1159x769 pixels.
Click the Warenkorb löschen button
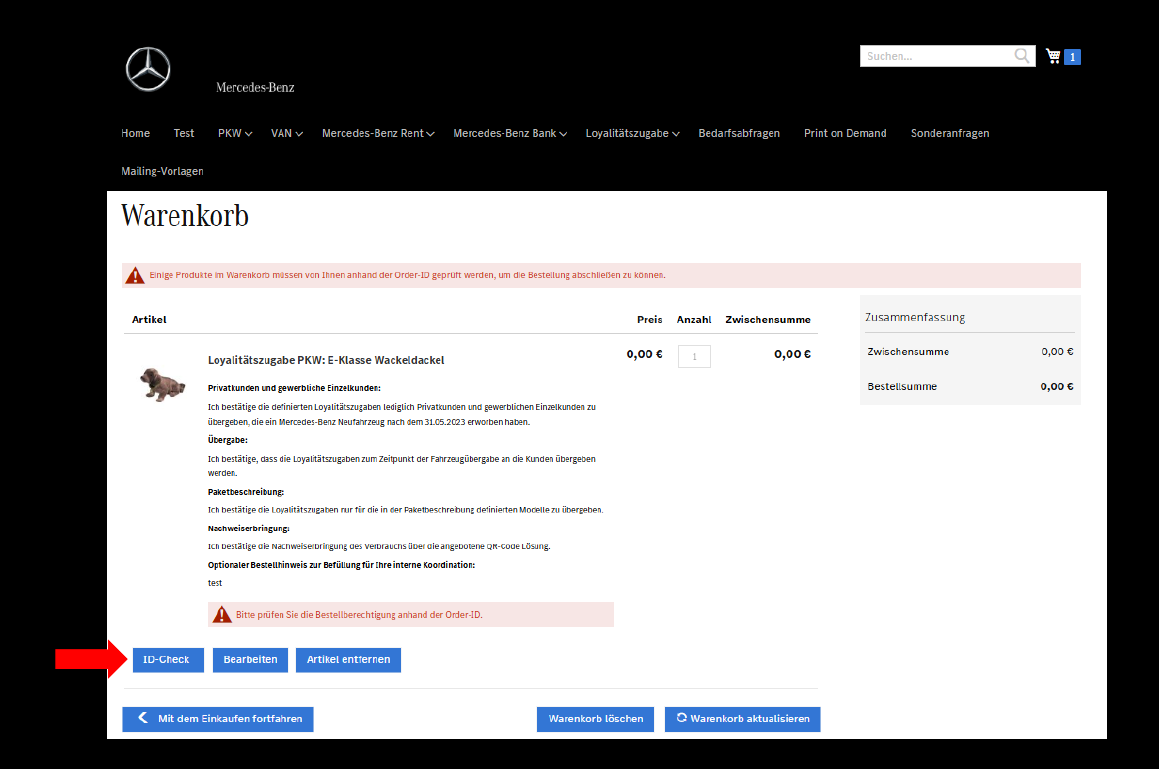[x=595, y=719]
